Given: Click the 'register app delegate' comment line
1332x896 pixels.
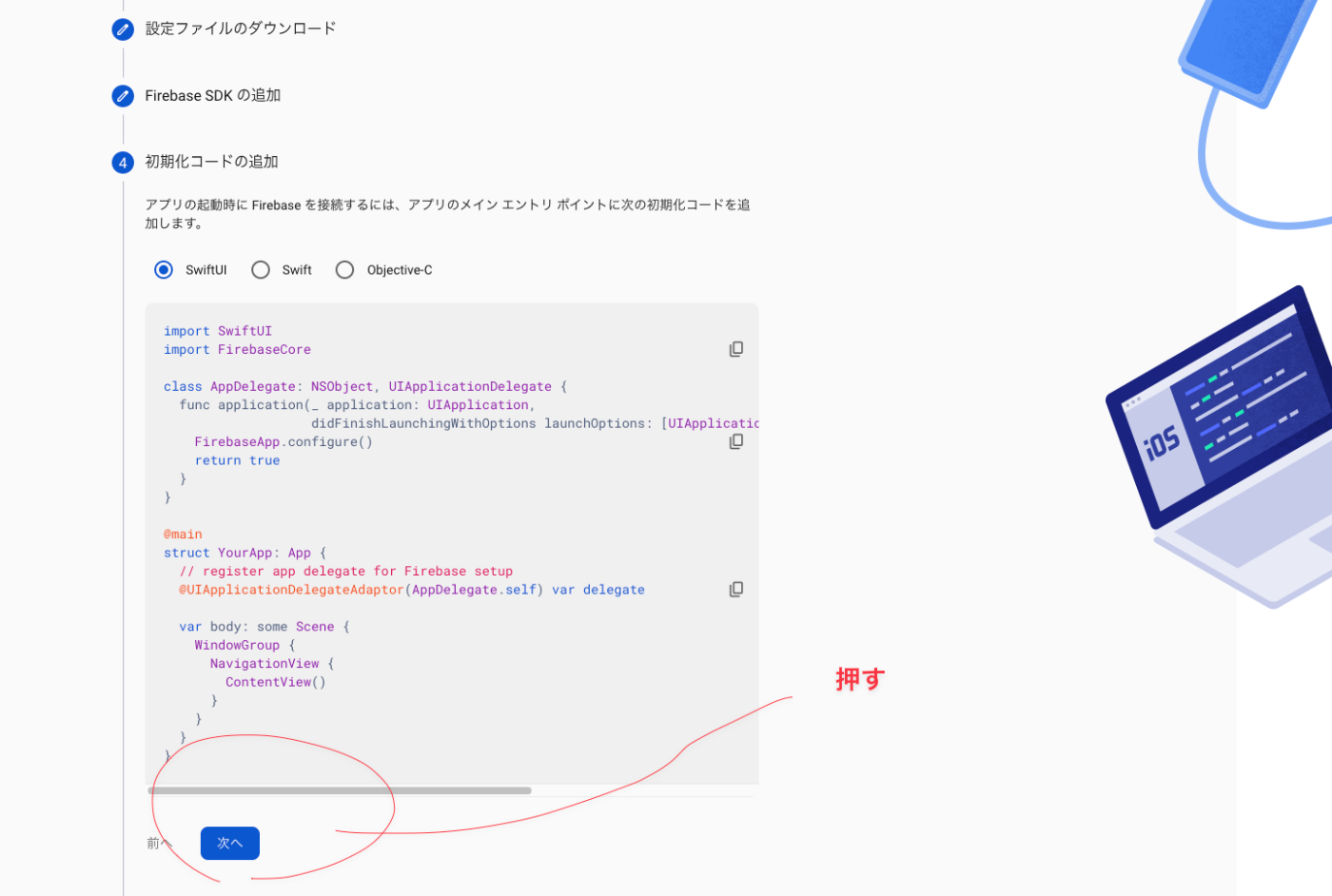Looking at the screenshot, I should tap(346, 572).
